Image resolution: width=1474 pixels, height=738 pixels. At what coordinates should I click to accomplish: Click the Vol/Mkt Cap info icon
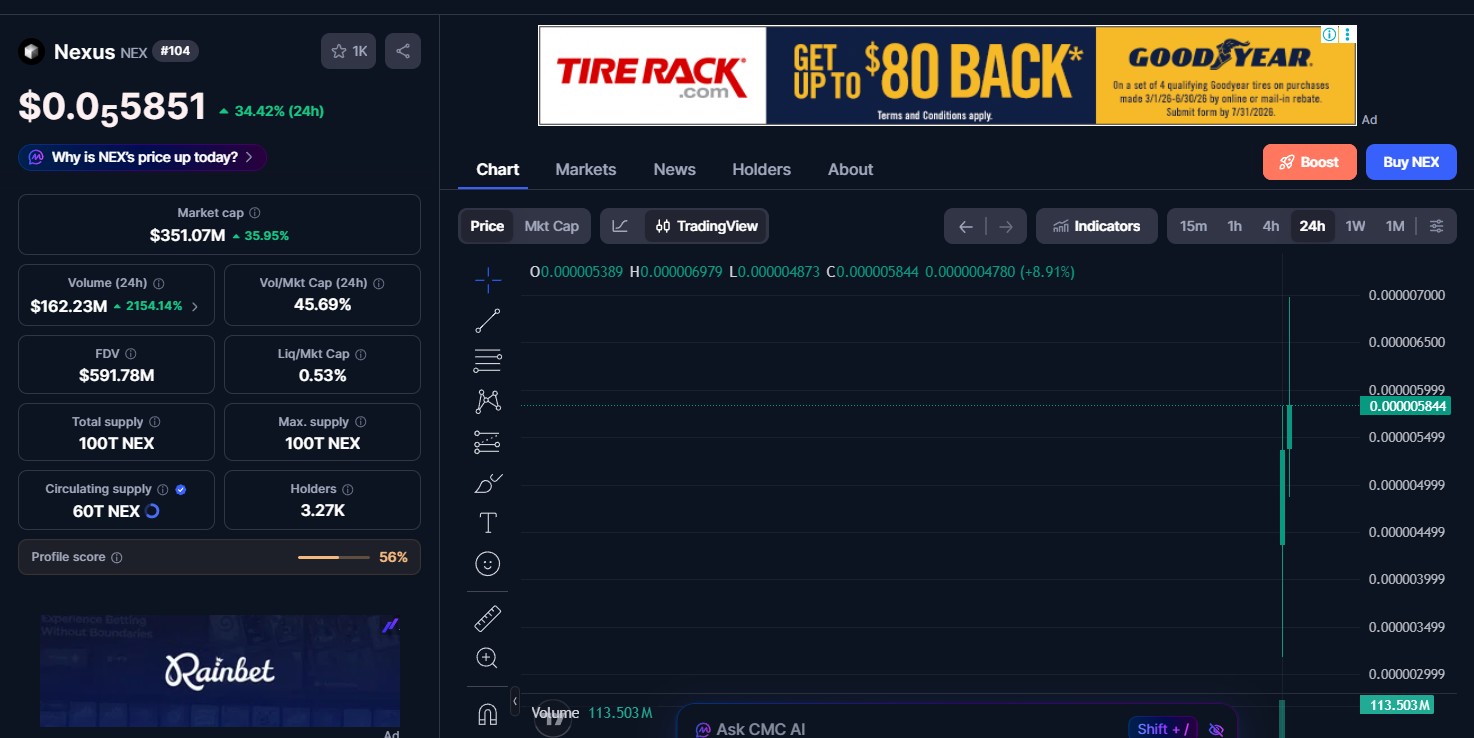[378, 283]
